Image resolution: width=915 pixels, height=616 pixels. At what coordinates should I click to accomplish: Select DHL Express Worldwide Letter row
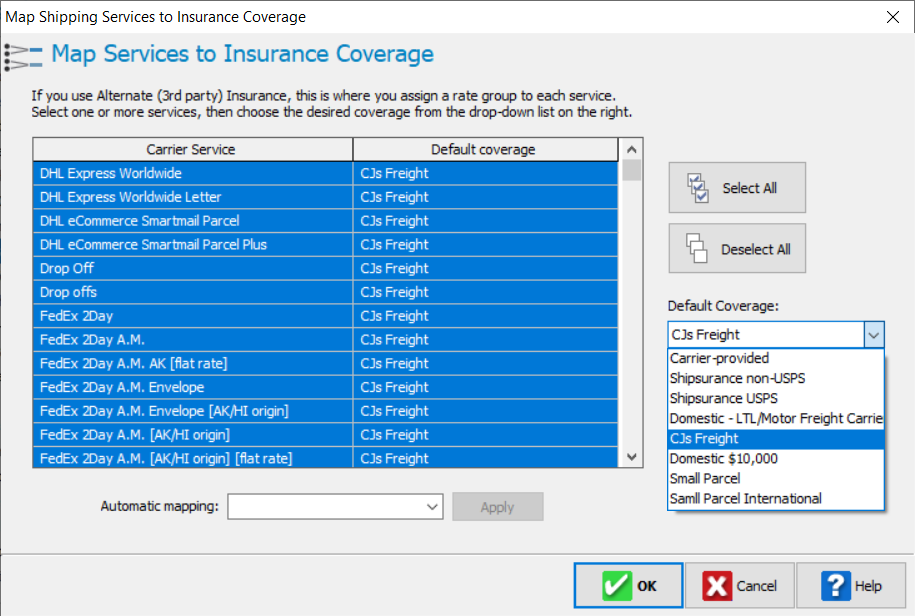coord(325,197)
